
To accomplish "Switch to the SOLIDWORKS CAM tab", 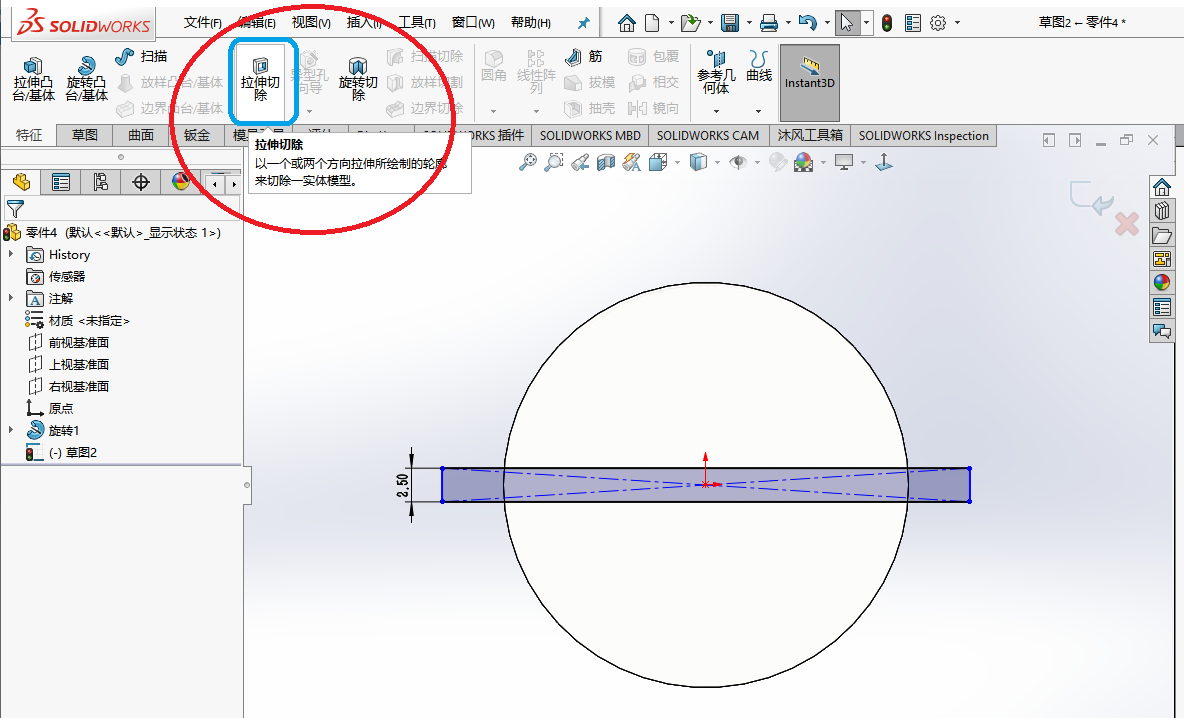I will (x=708, y=135).
